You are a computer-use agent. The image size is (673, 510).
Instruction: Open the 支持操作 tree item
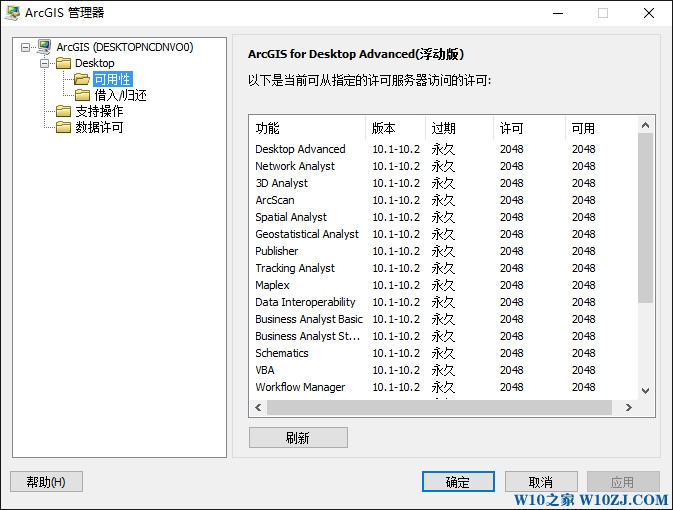click(x=99, y=111)
